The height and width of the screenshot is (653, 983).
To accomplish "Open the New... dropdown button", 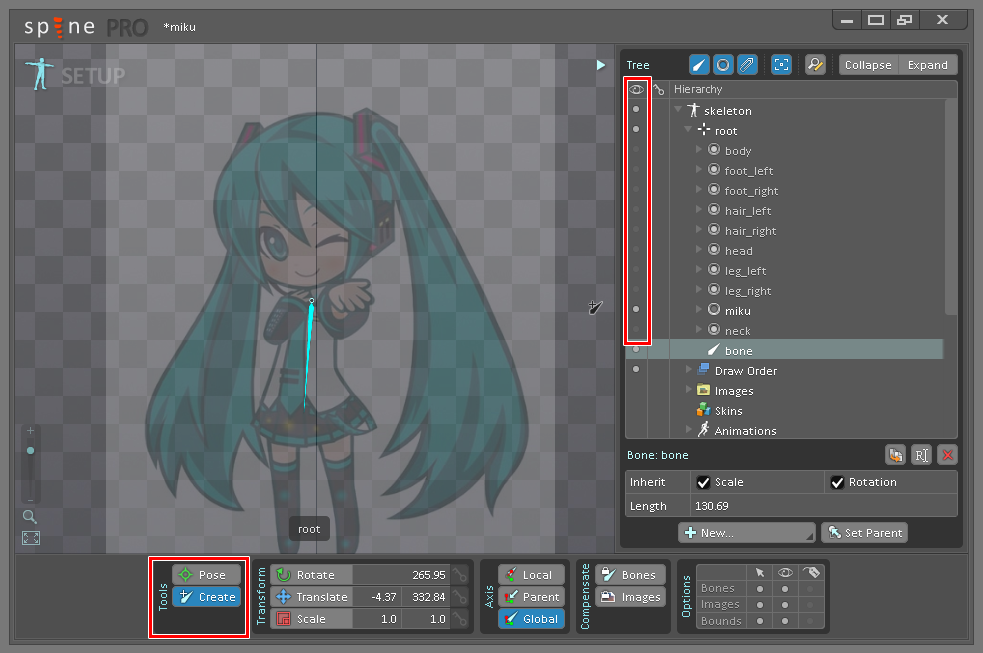I will [747, 533].
